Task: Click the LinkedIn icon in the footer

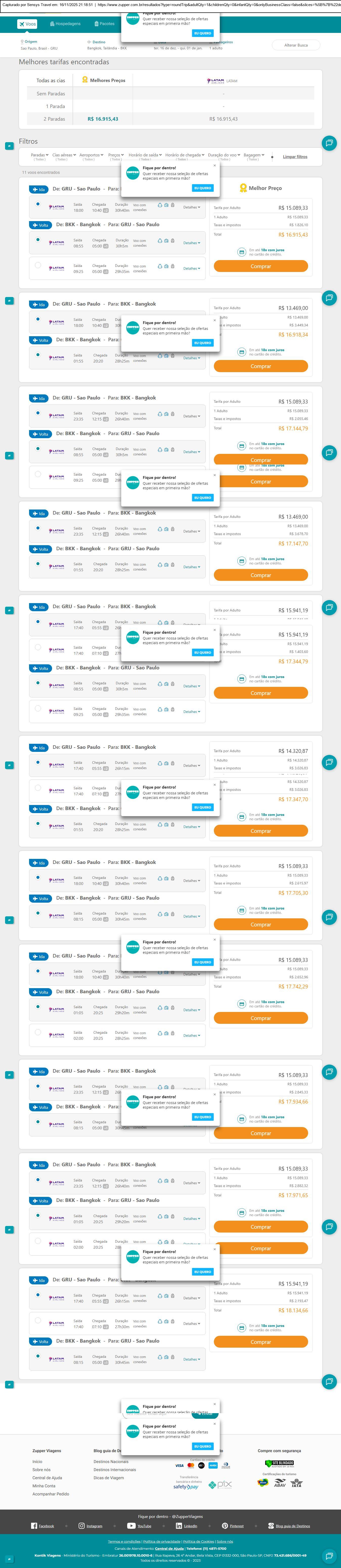Action: point(179,1525)
